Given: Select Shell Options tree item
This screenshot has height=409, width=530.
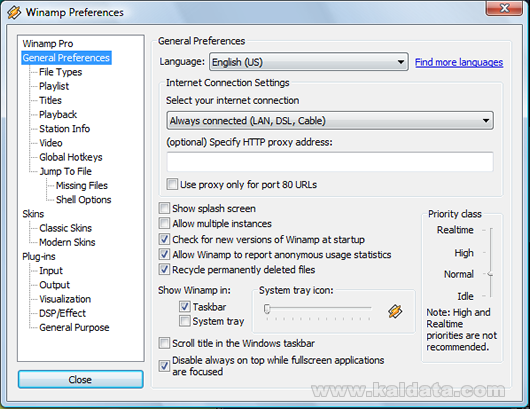Looking at the screenshot, I should [83, 200].
